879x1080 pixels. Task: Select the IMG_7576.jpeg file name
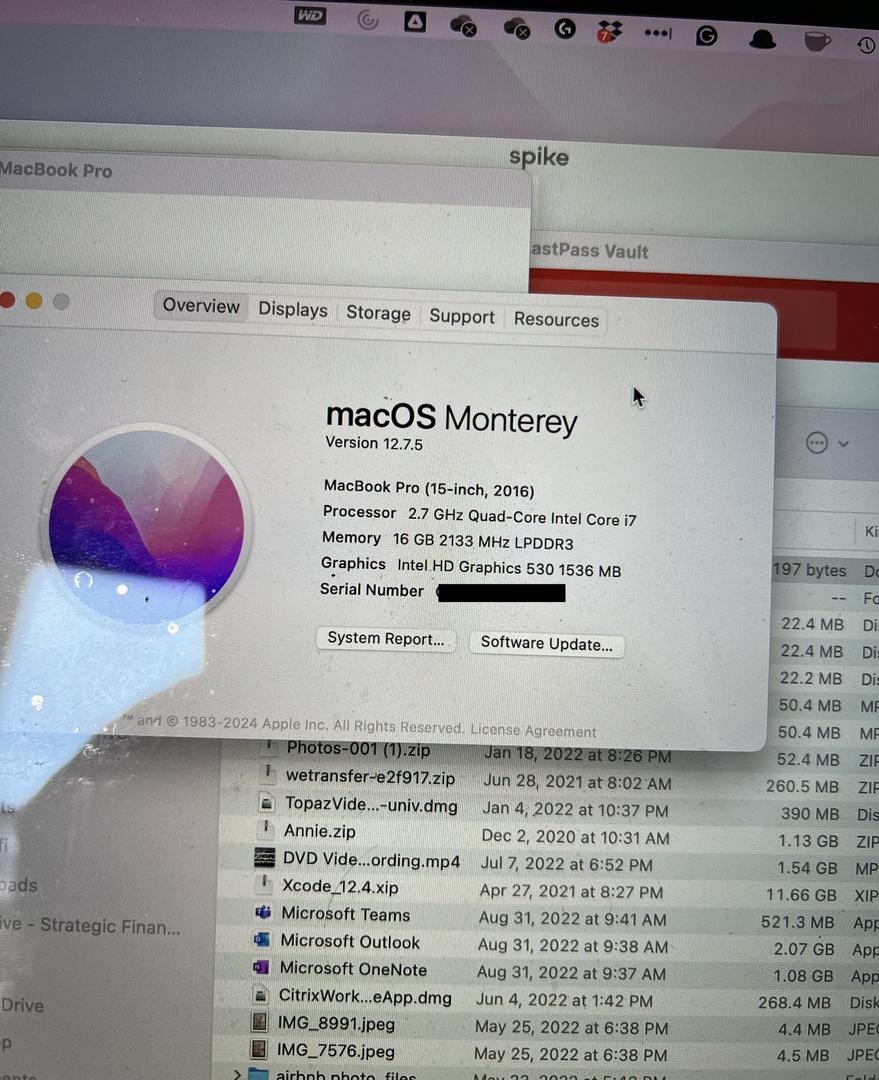[335, 1050]
